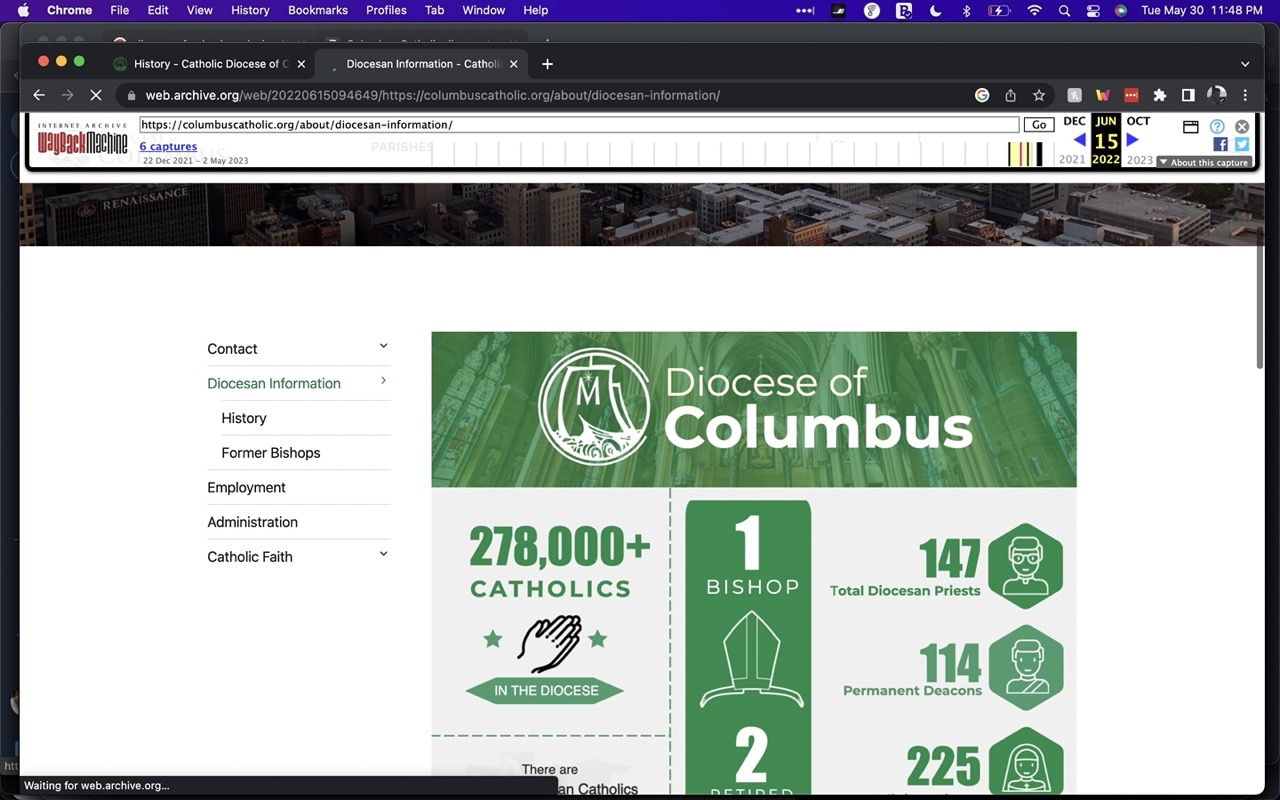Focus the Wayback Machine URL field
This screenshot has width=1280, height=800.
pyautogui.click(x=579, y=125)
